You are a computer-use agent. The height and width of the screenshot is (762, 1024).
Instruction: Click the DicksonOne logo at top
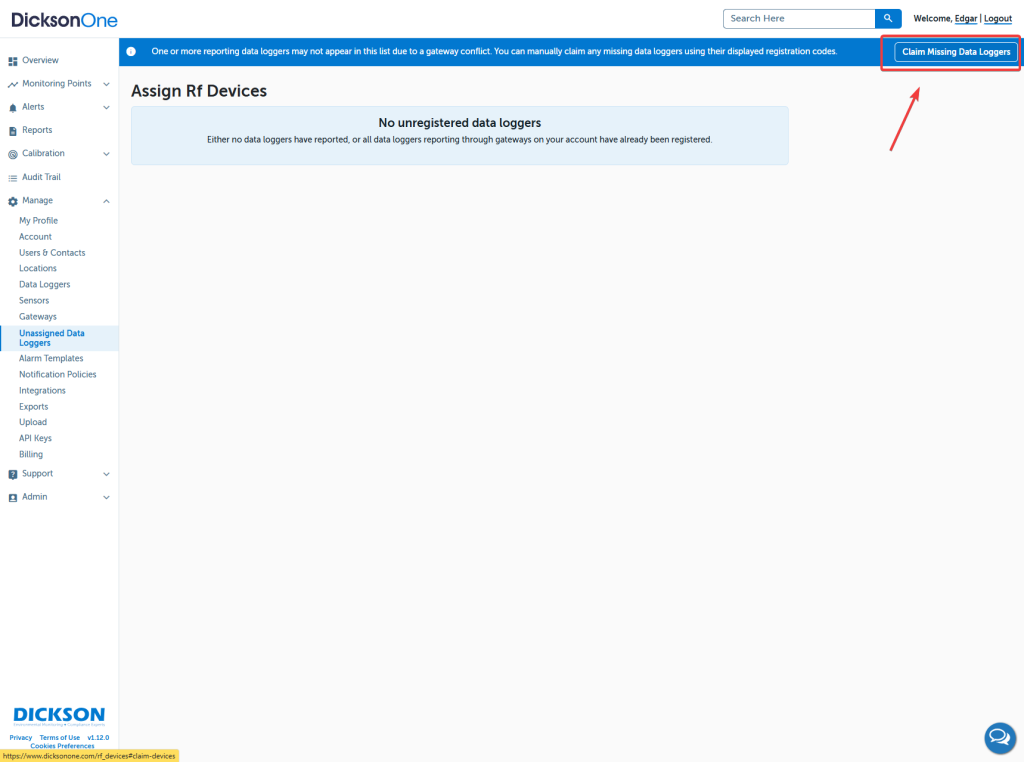click(x=64, y=20)
